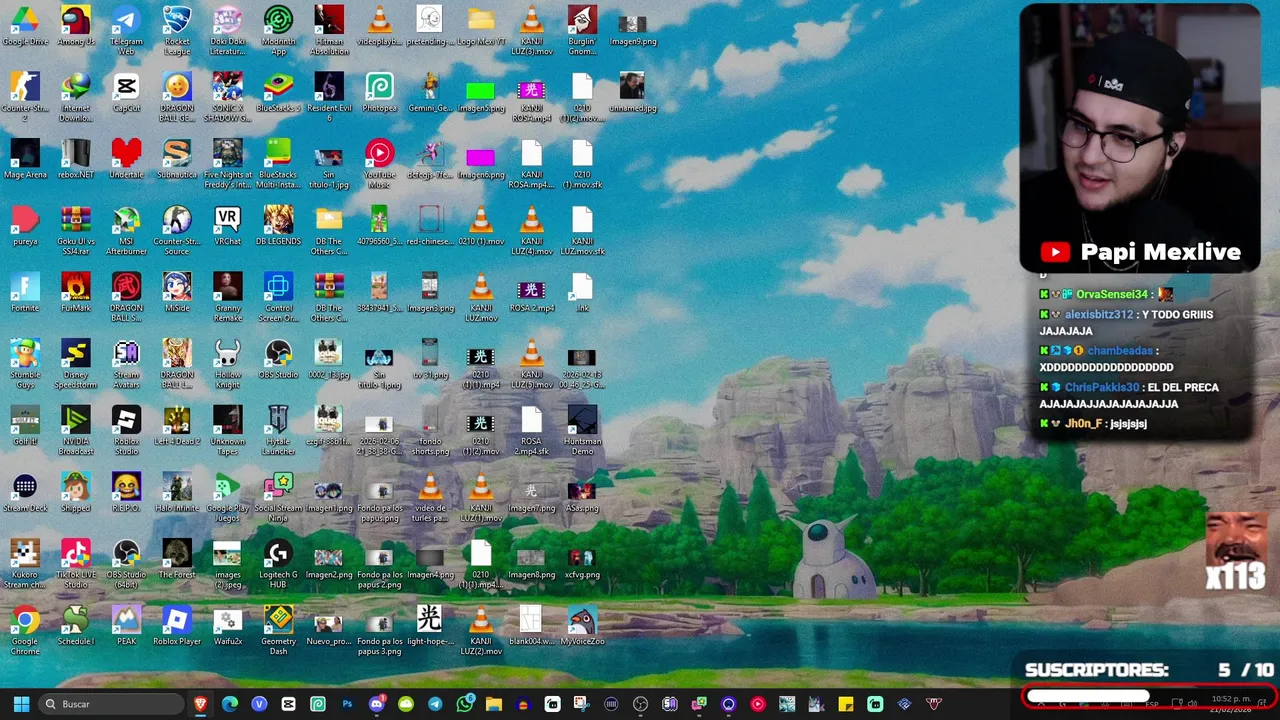Open the MSI Afterburner desktop shortcut
Screen dimensions: 1280x720
tap(126, 231)
